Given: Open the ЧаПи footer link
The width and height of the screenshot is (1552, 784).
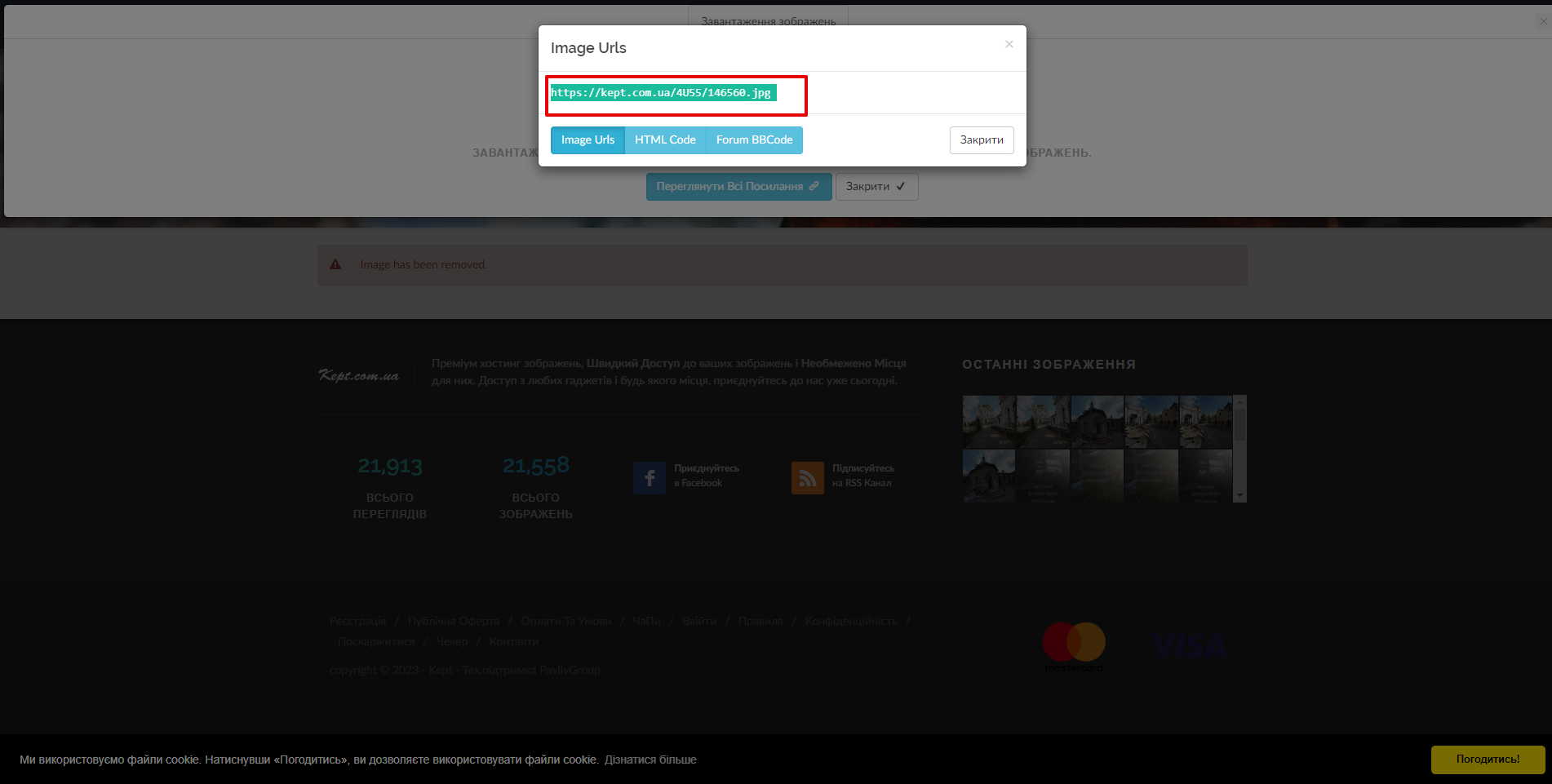Looking at the screenshot, I should [646, 621].
